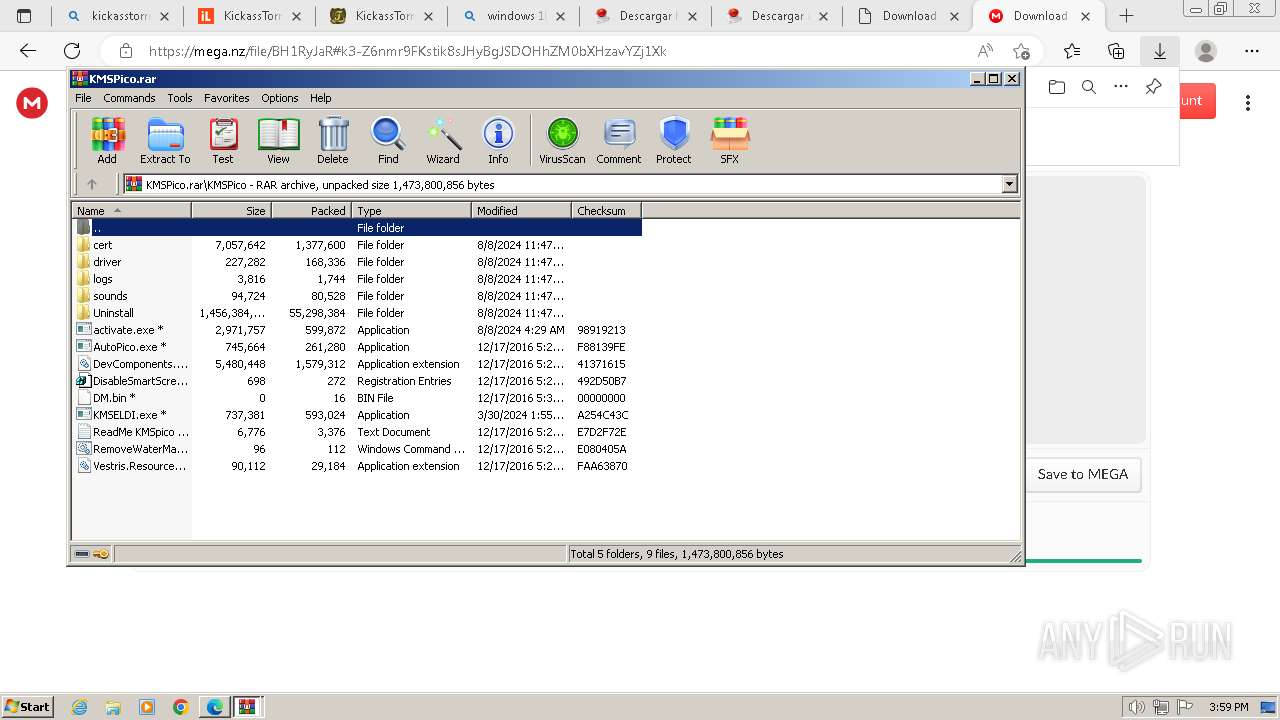Open browser favorites star icon

click(x=1072, y=51)
